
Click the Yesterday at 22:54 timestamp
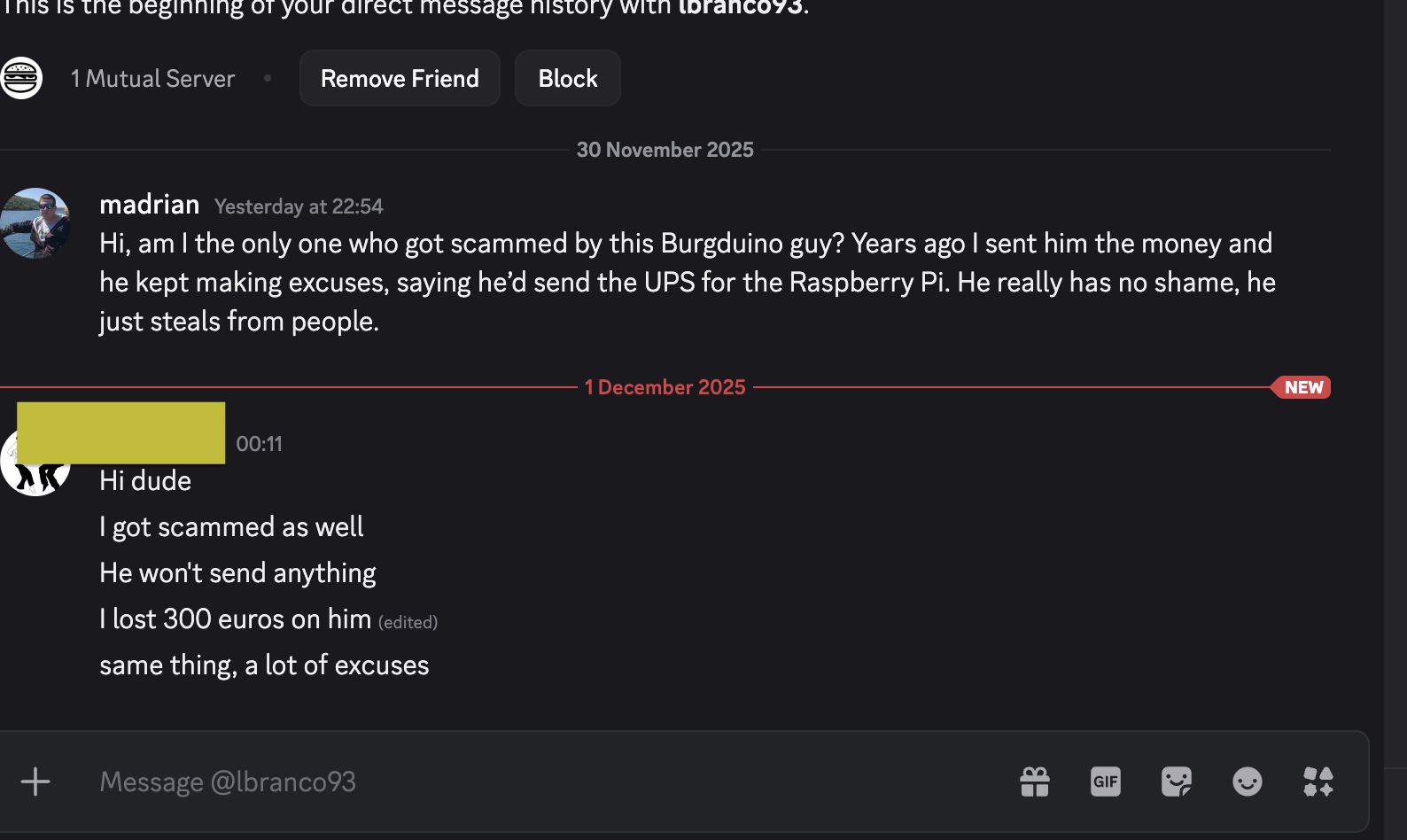pos(298,206)
